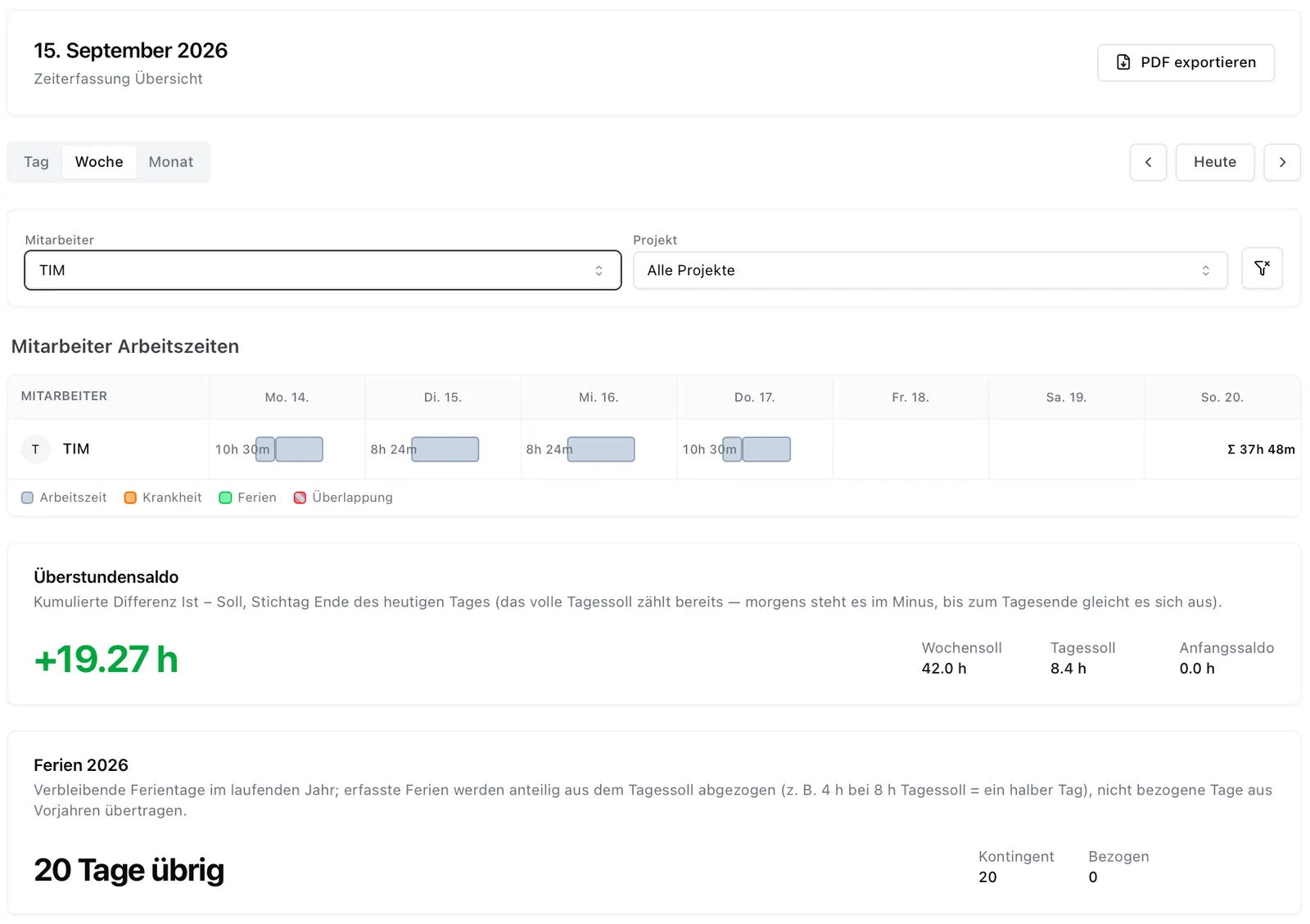Click the Ferien 2026 heading
The width and height of the screenshot is (1310, 924).
pos(81,765)
